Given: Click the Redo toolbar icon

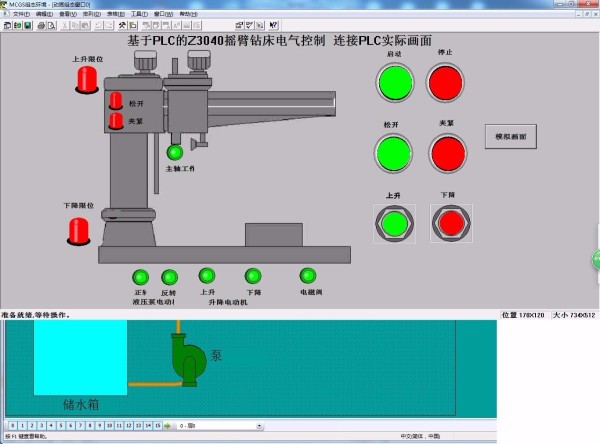Looking at the screenshot, I should click(x=109, y=25).
